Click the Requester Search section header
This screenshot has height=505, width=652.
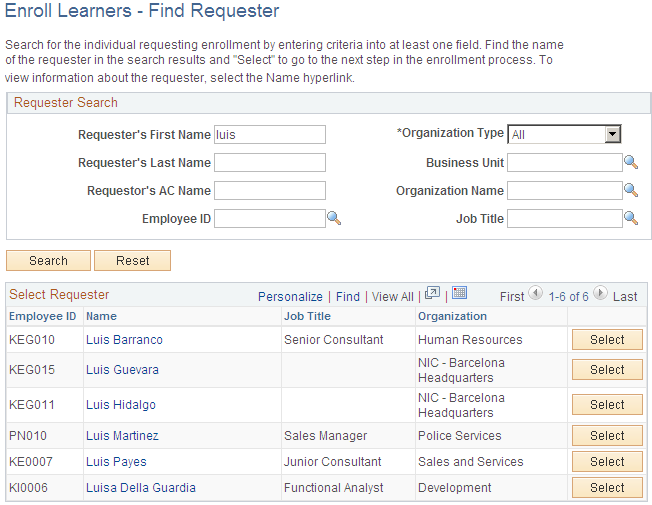(66, 102)
